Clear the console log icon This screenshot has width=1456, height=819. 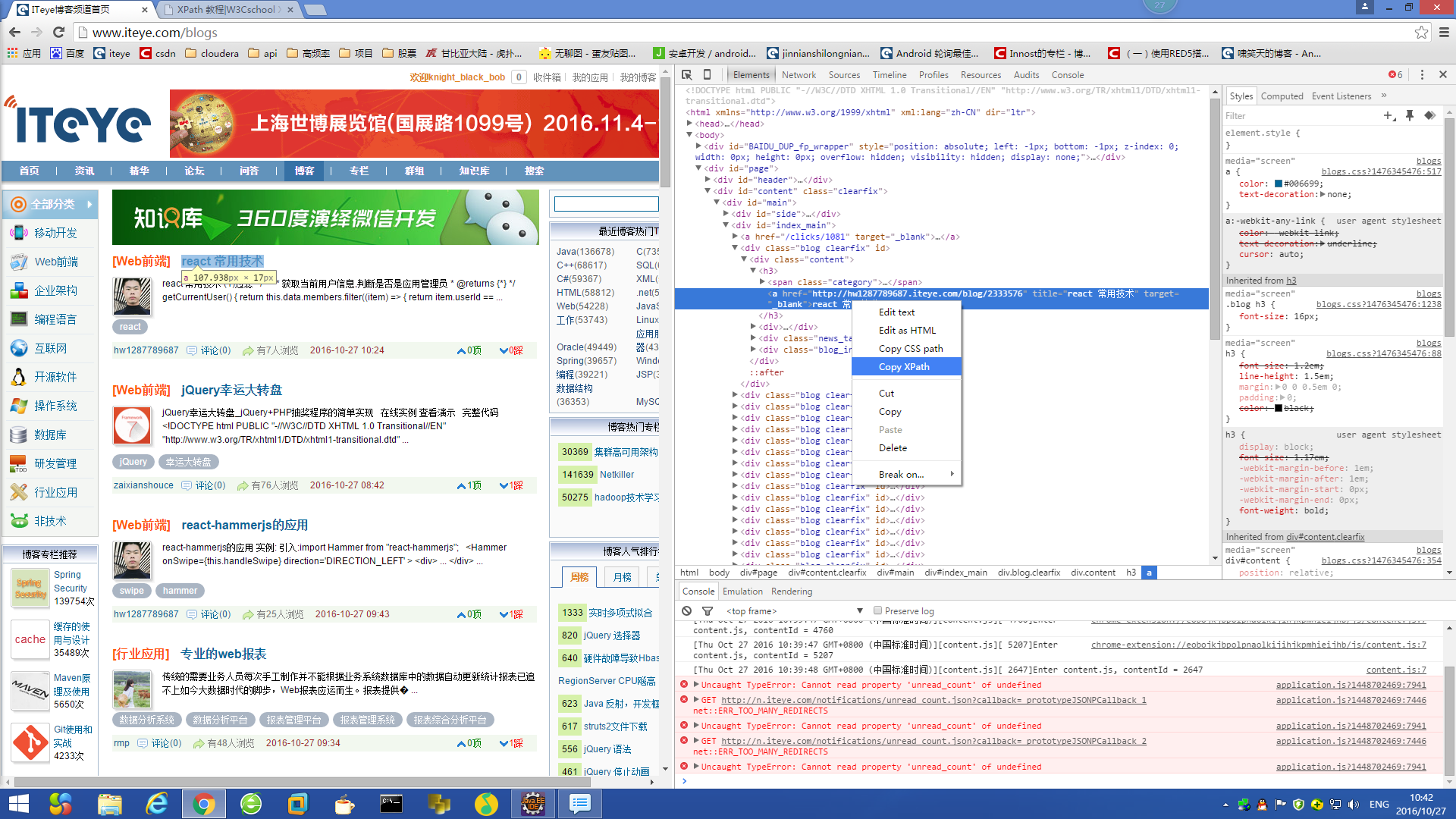(x=686, y=610)
